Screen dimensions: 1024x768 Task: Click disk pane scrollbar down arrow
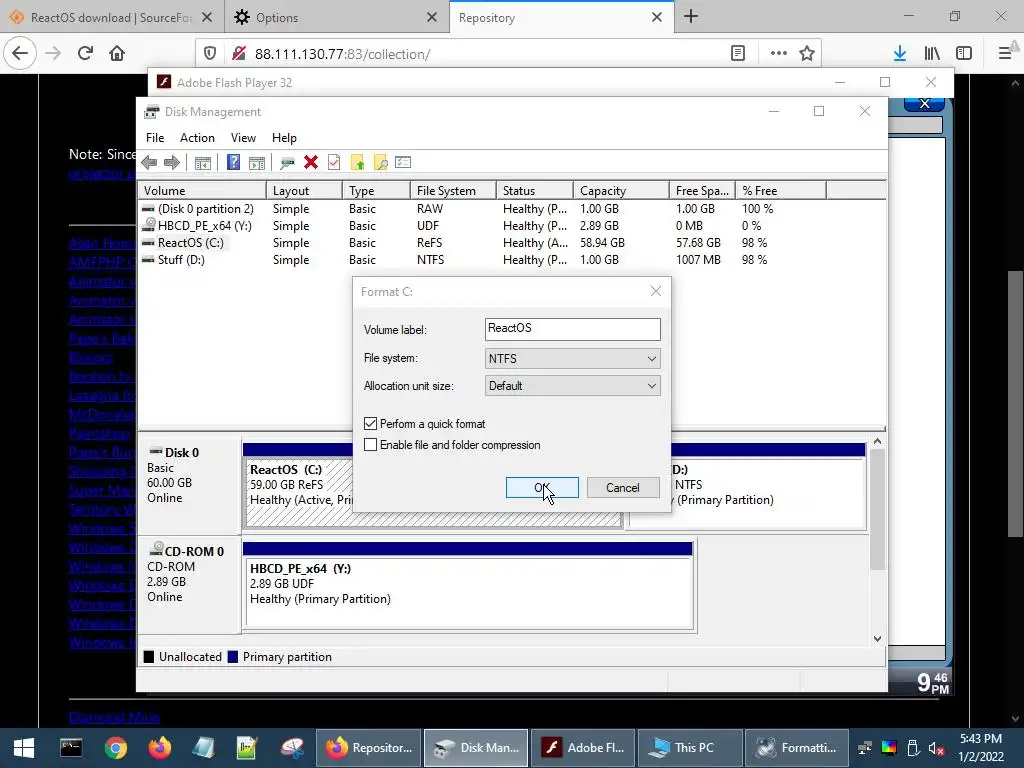click(x=877, y=639)
